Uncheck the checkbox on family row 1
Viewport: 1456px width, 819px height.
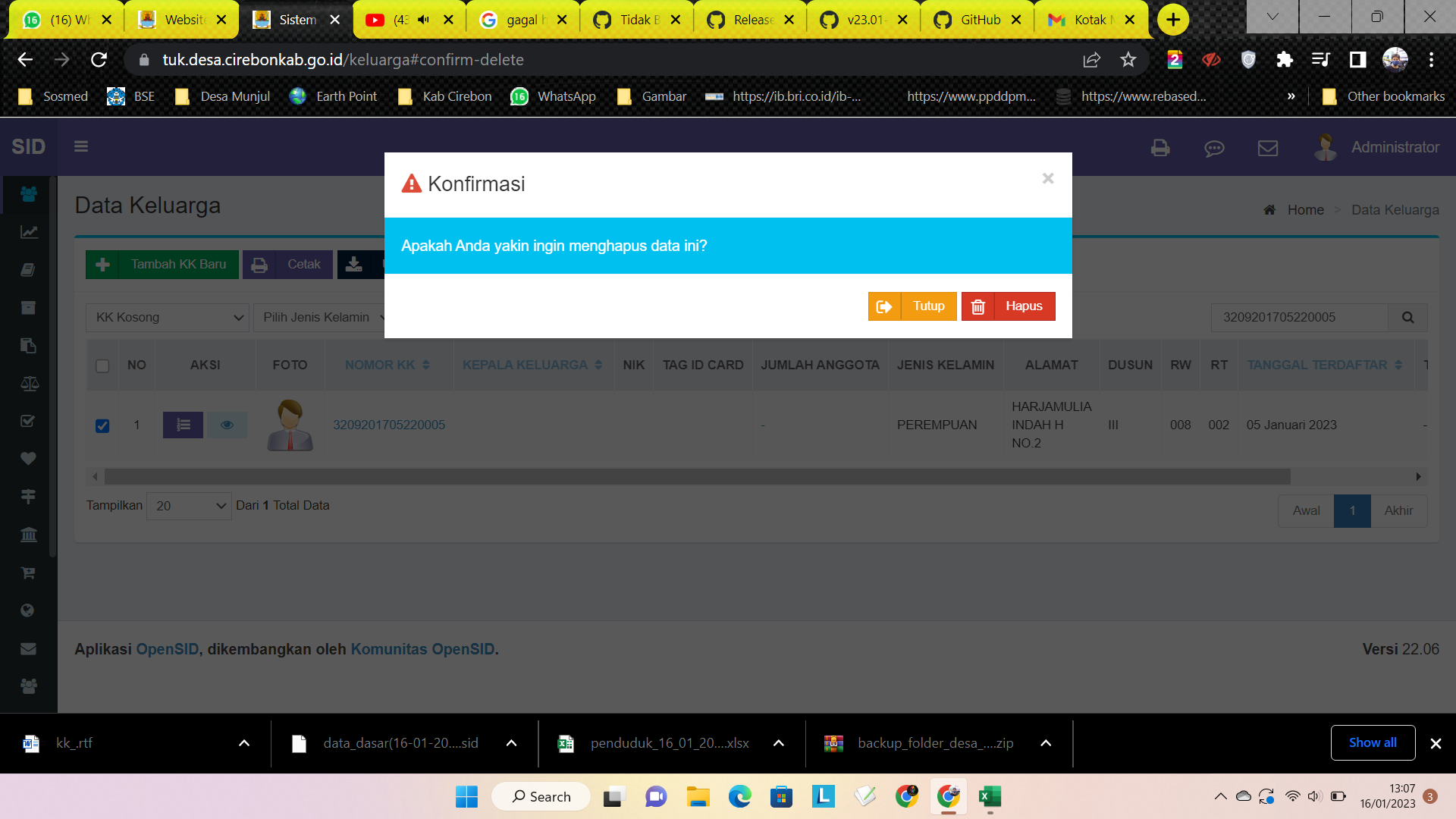tap(102, 426)
